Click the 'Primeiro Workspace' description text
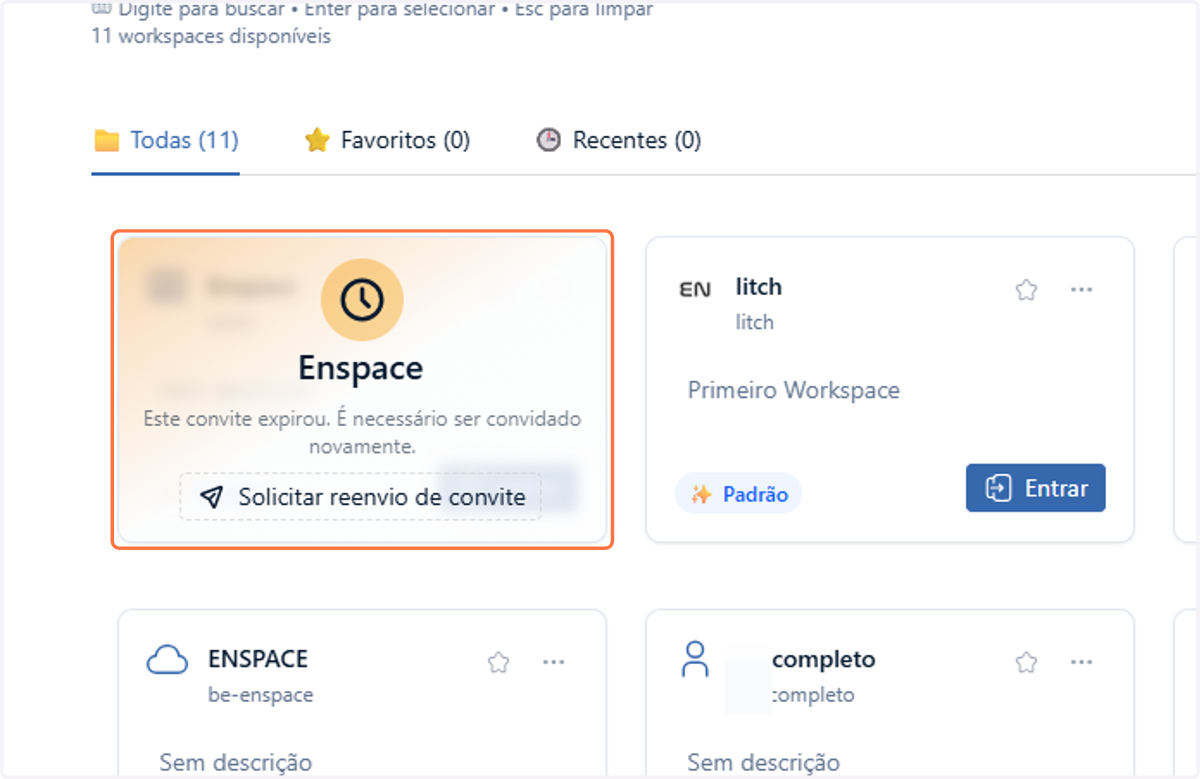This screenshot has width=1200, height=779. click(x=794, y=390)
